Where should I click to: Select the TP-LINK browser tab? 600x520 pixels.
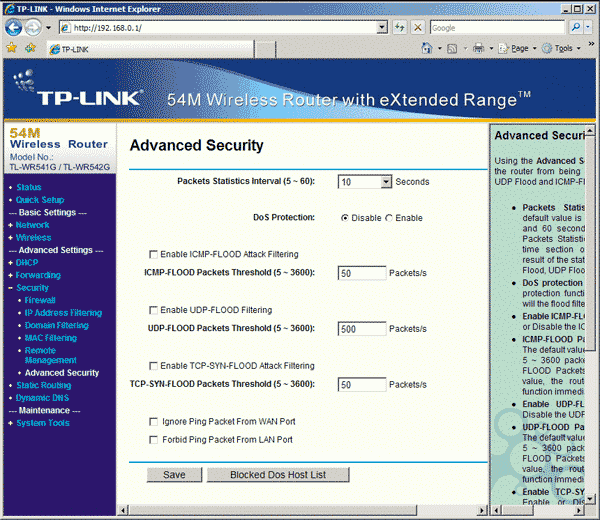[150, 49]
